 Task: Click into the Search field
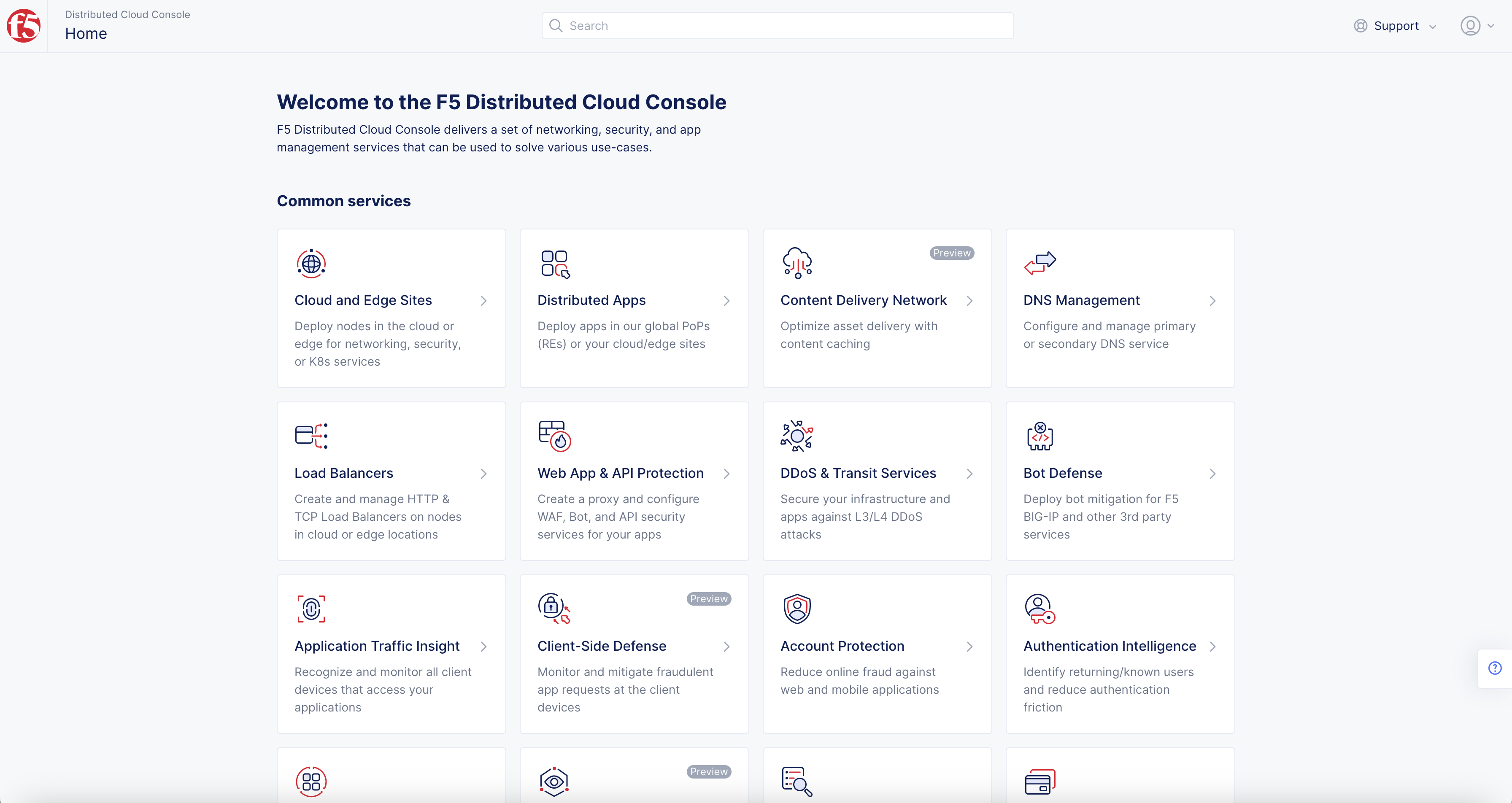point(777,26)
